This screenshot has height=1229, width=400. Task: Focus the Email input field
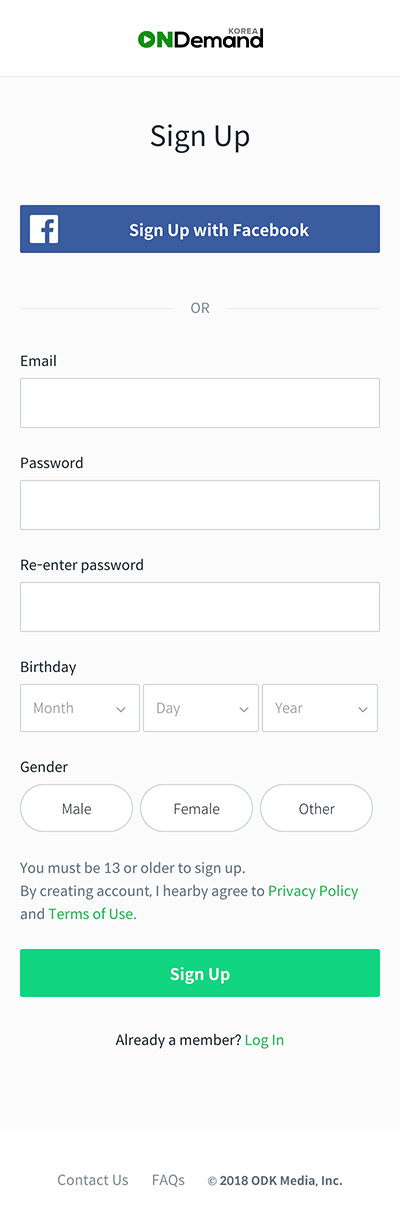(200, 403)
